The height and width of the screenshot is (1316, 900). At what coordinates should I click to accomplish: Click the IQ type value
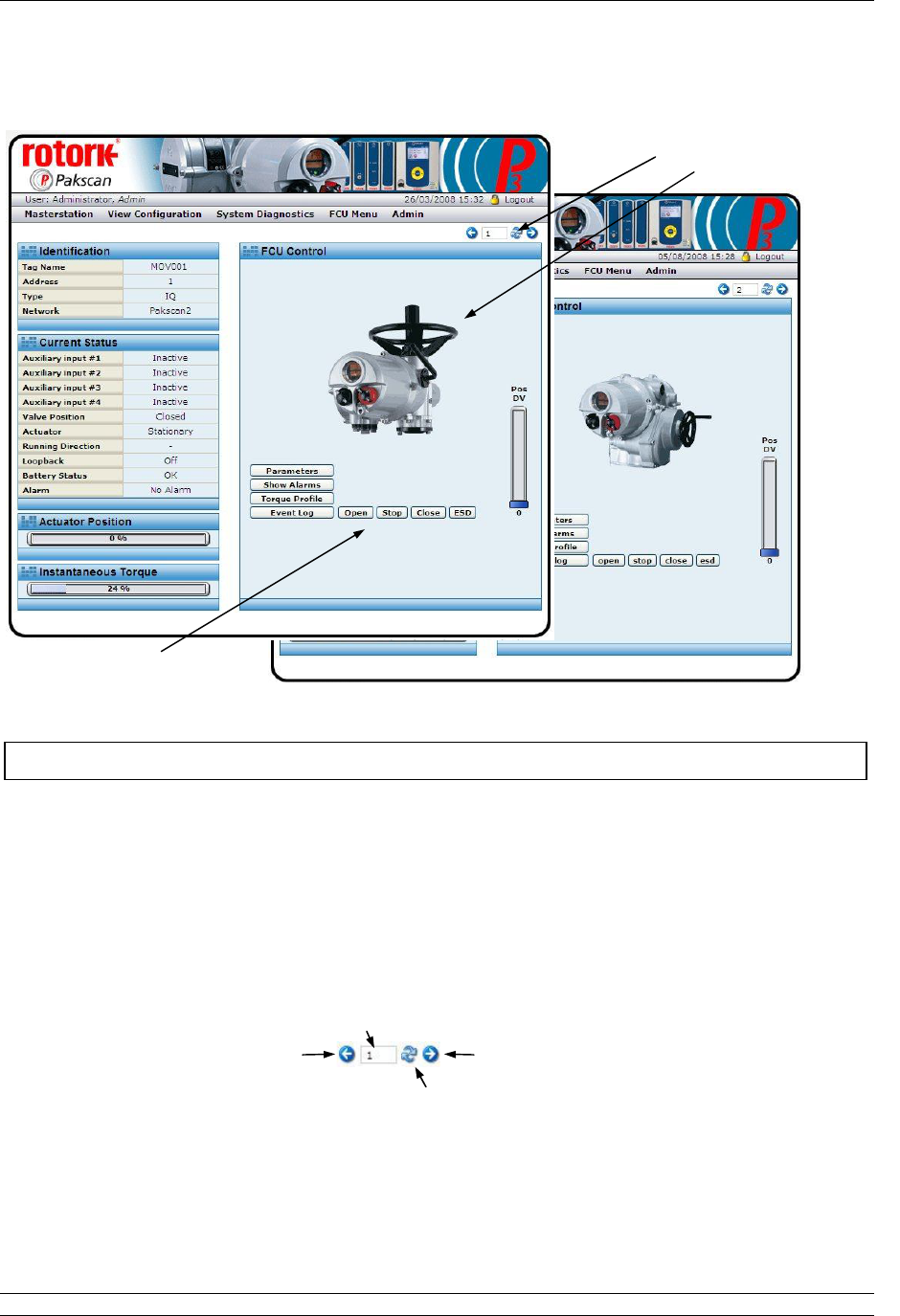point(170,297)
